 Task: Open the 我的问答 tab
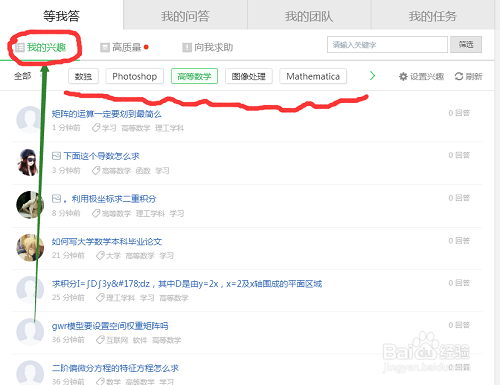click(x=185, y=16)
